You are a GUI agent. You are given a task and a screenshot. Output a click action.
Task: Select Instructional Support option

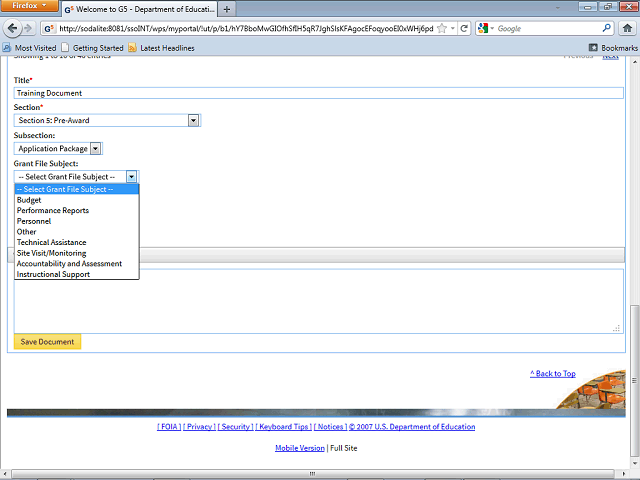click(x=77, y=274)
